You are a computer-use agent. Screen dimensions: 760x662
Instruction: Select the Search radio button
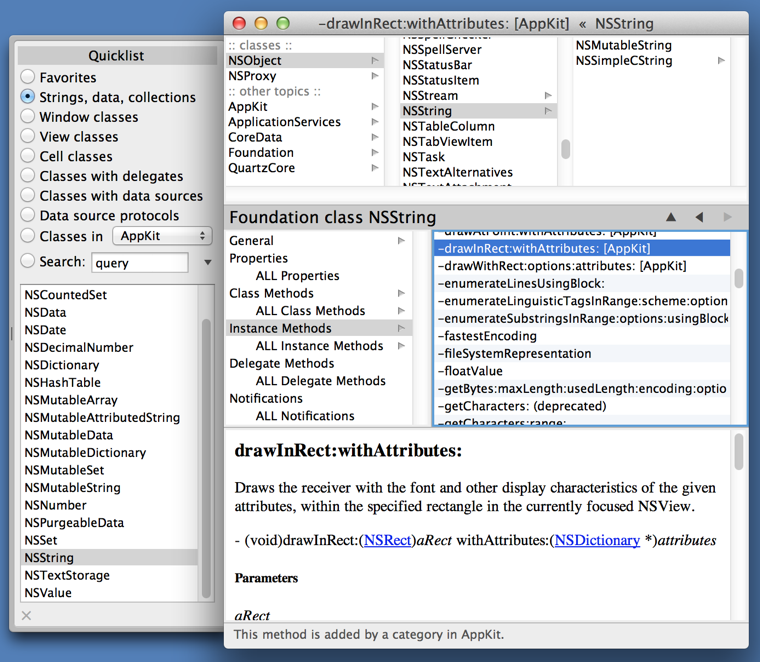(x=28, y=261)
